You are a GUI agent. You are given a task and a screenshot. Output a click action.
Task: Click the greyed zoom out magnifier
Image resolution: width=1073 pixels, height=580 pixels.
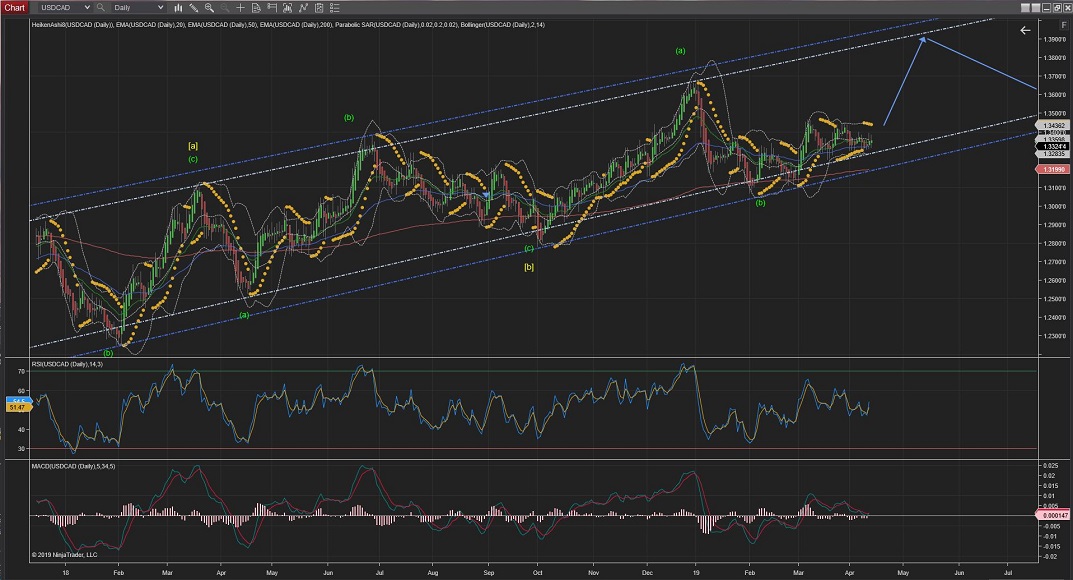(224, 8)
